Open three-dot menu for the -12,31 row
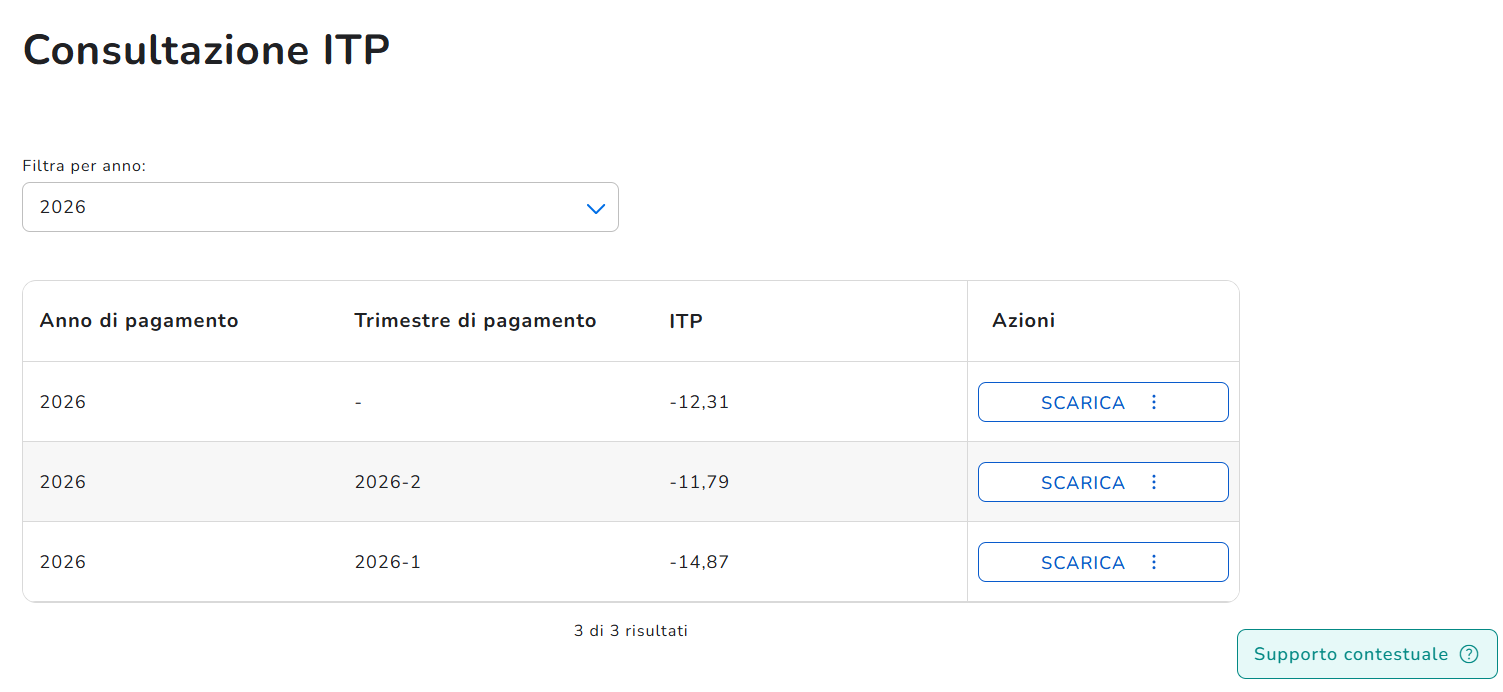Viewport: 1503px width, 692px height. click(x=1154, y=402)
